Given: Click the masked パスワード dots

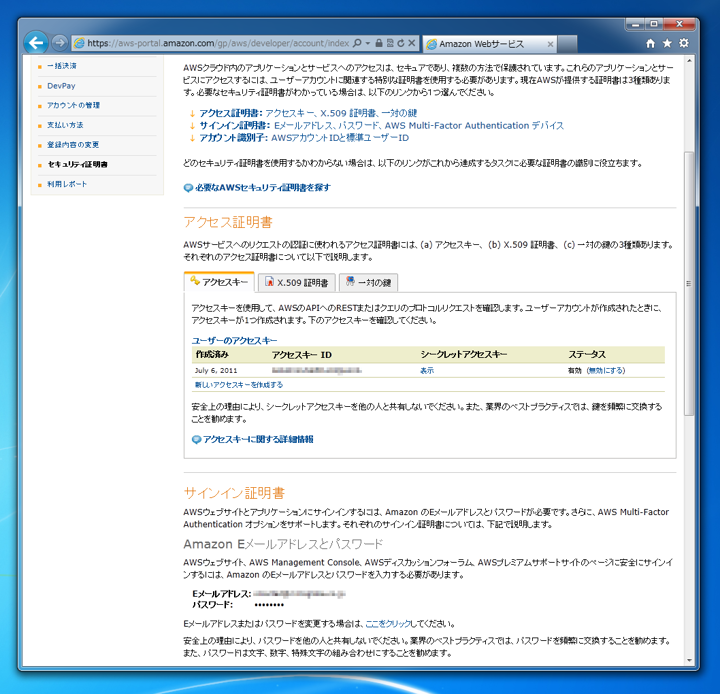Looking at the screenshot, I should (x=269, y=605).
